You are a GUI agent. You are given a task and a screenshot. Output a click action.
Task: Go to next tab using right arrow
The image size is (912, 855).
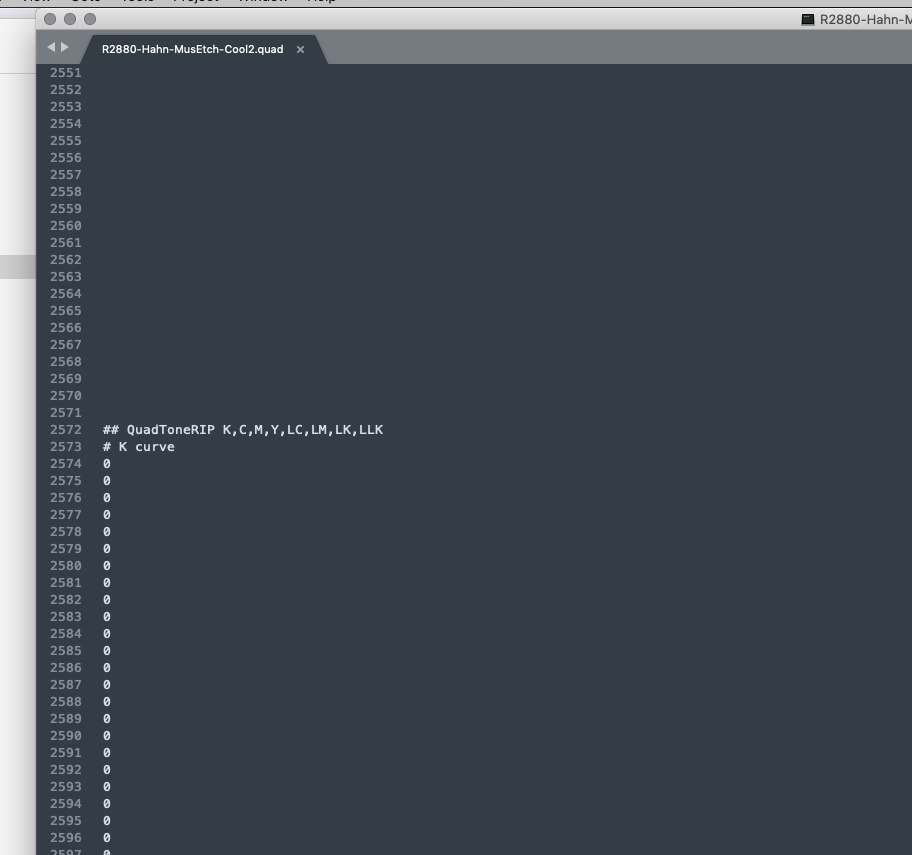click(x=66, y=47)
